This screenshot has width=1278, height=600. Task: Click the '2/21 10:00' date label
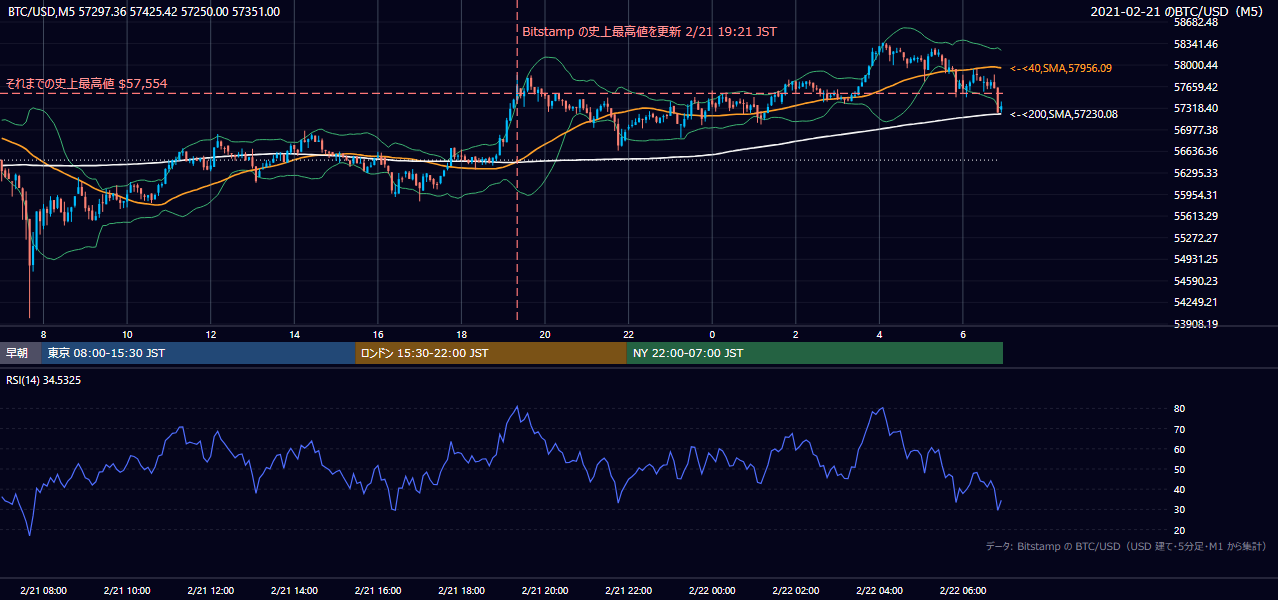[127, 590]
